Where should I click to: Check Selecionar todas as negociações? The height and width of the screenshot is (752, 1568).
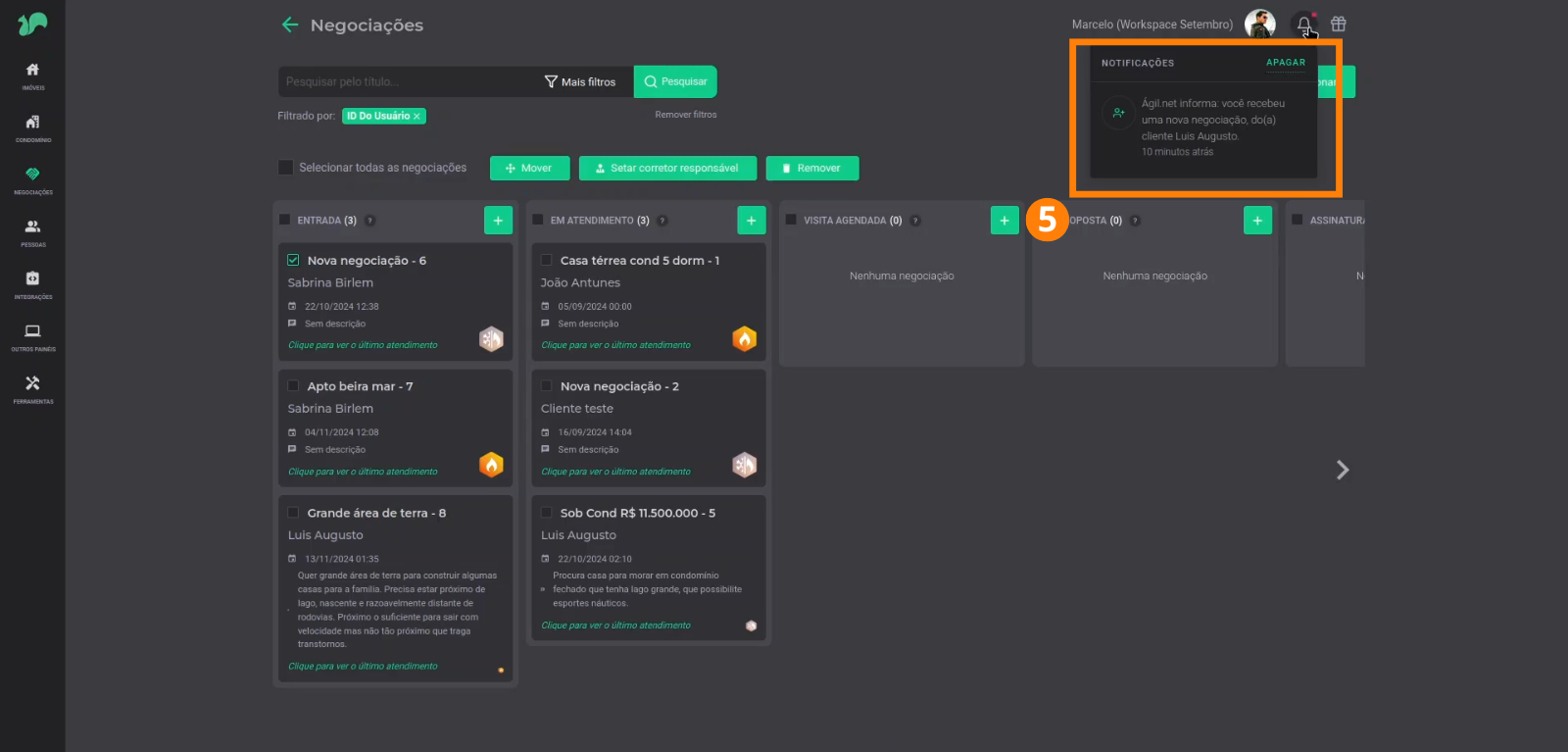coord(286,168)
